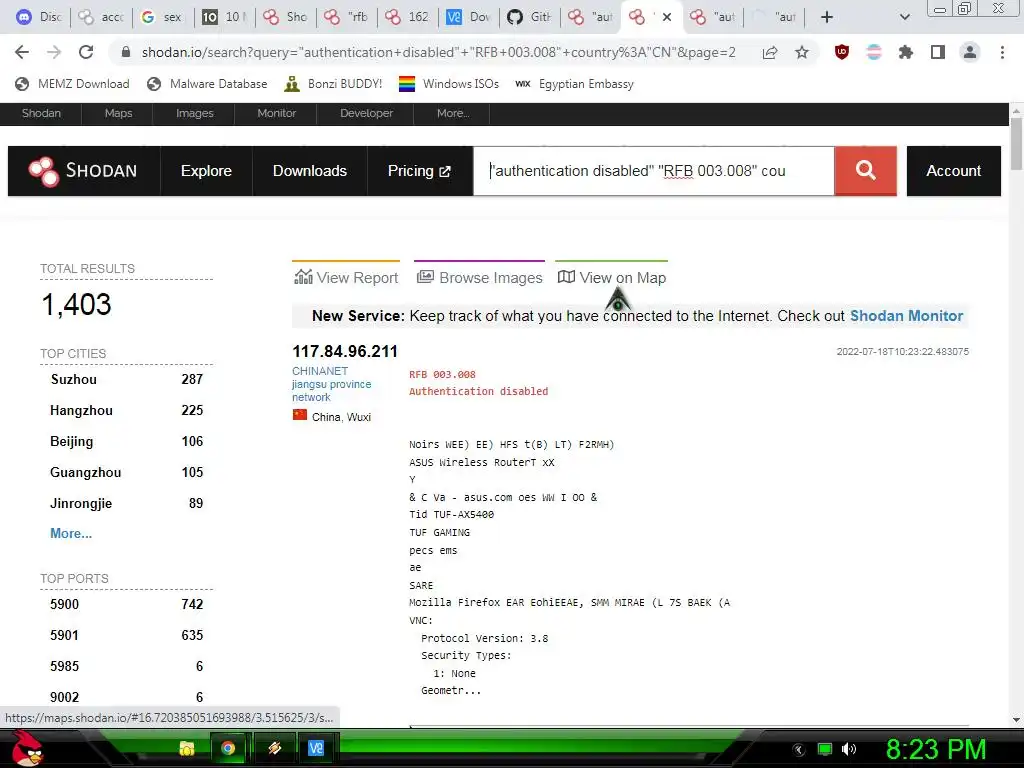This screenshot has width=1024, height=768.
Task: Filter results by port 5985
Action: point(64,666)
